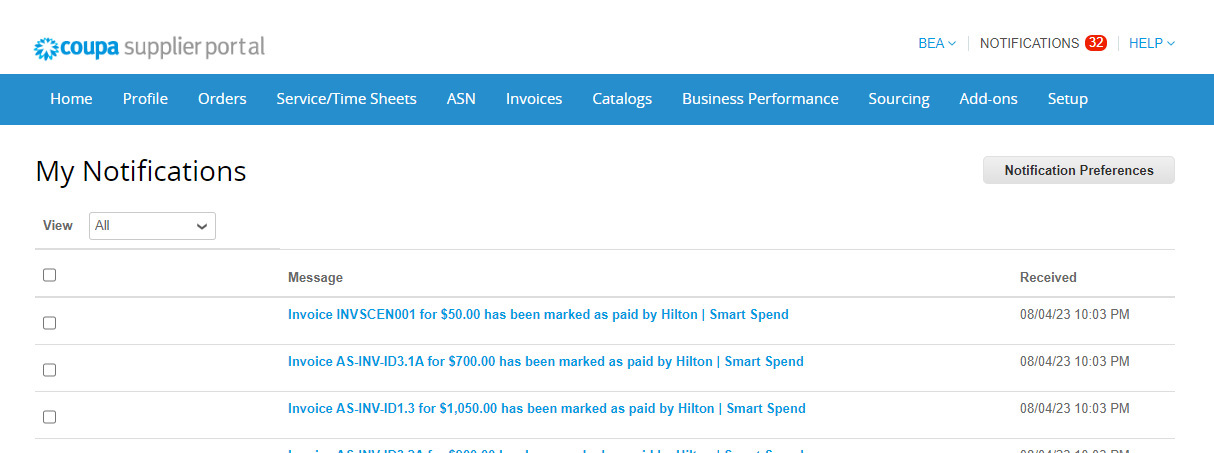Viewport: 1214px width, 453px height.
Task: Open the AS-INV-ID1.3 $1,050.00 invoice message
Action: (x=546, y=408)
